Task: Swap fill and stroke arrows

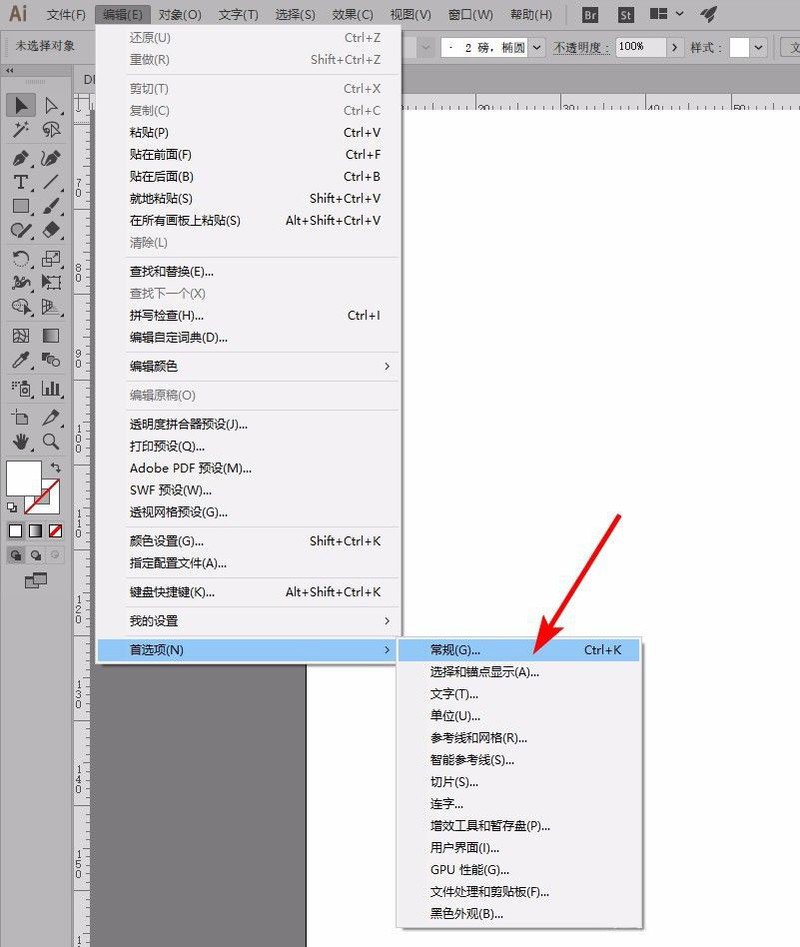Action: click(x=55, y=467)
